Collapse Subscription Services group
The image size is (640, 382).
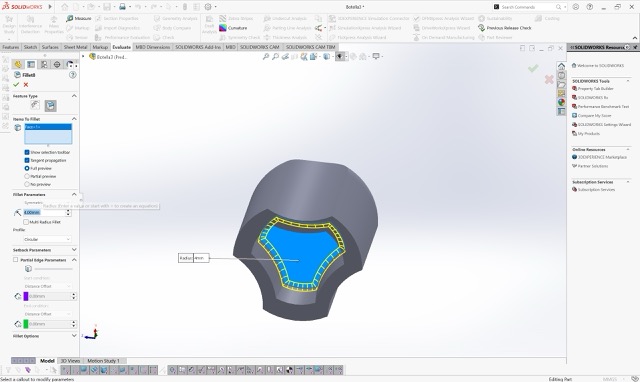[x=628, y=182]
